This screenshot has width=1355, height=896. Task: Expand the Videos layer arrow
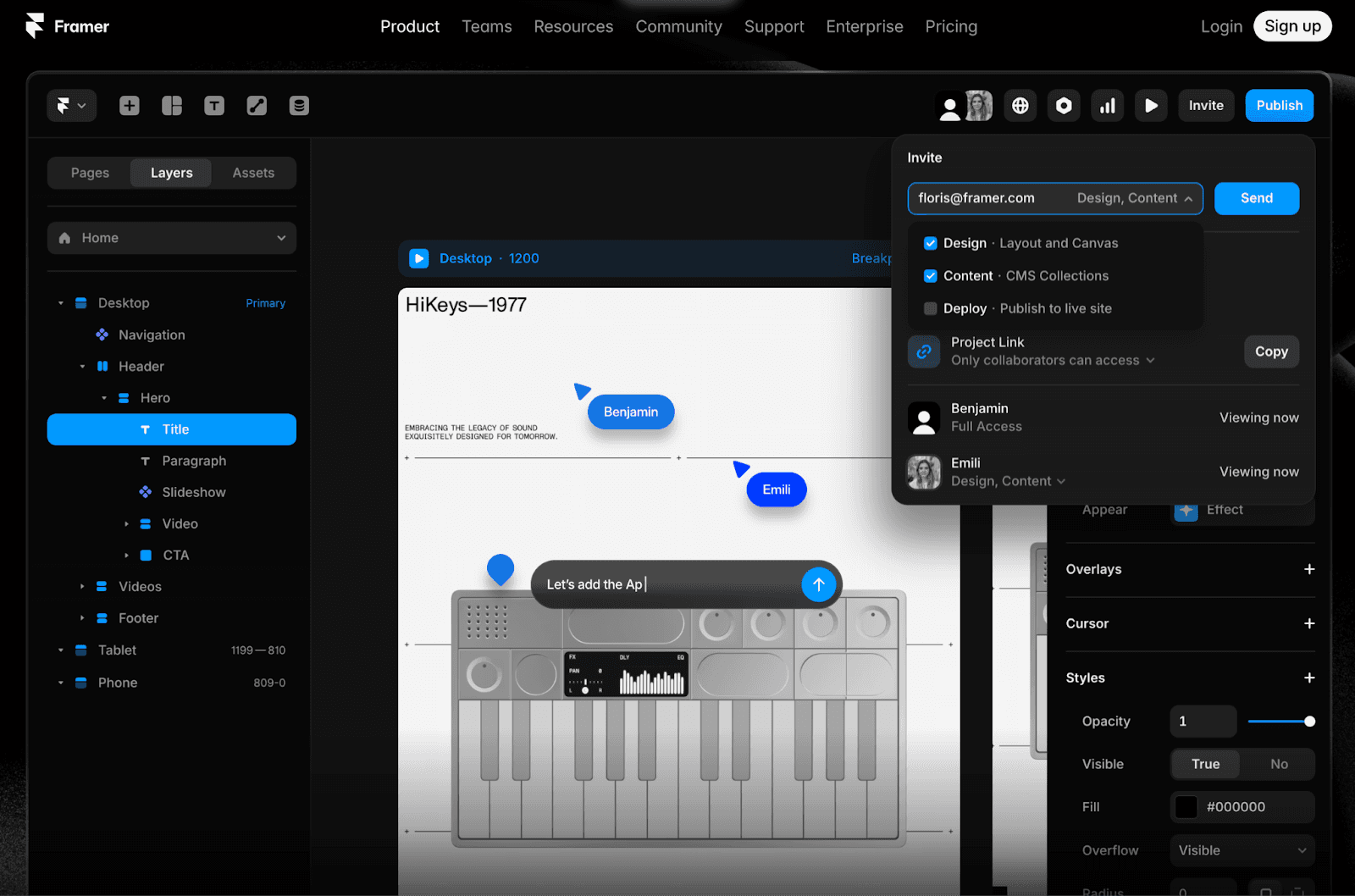pos(82,587)
